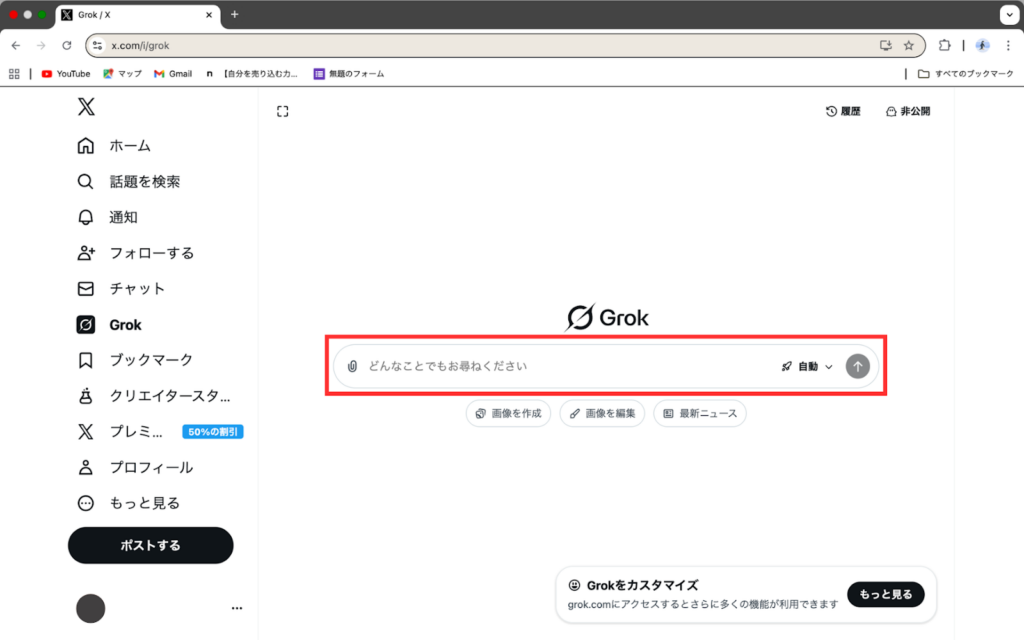Expand もっと見る in the sidebar

85,503
